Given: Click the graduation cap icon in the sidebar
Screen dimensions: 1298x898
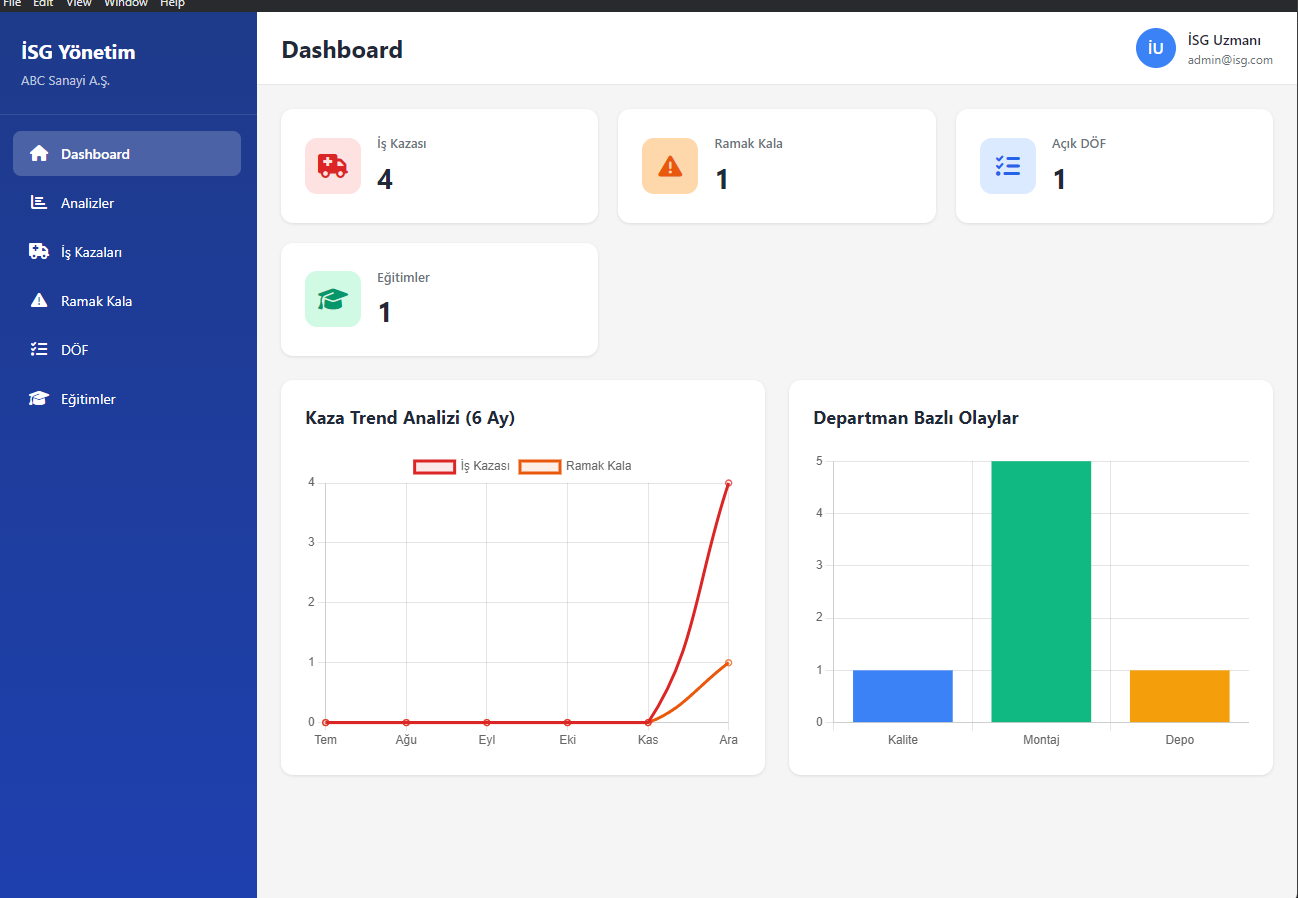Looking at the screenshot, I should coord(39,399).
